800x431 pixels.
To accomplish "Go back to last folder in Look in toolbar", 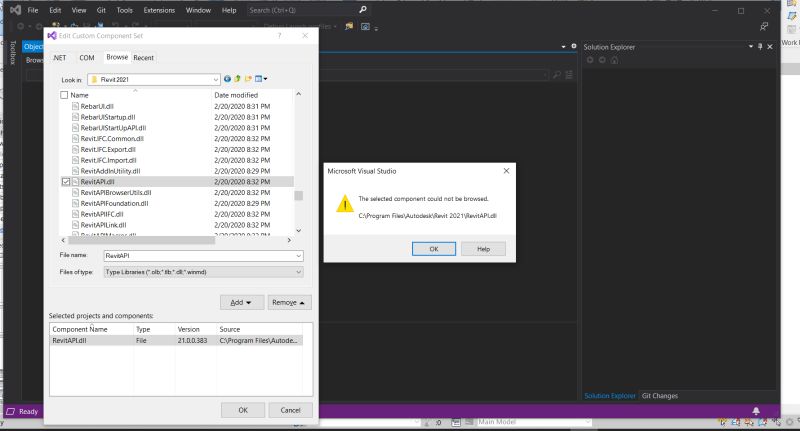I will (227, 79).
